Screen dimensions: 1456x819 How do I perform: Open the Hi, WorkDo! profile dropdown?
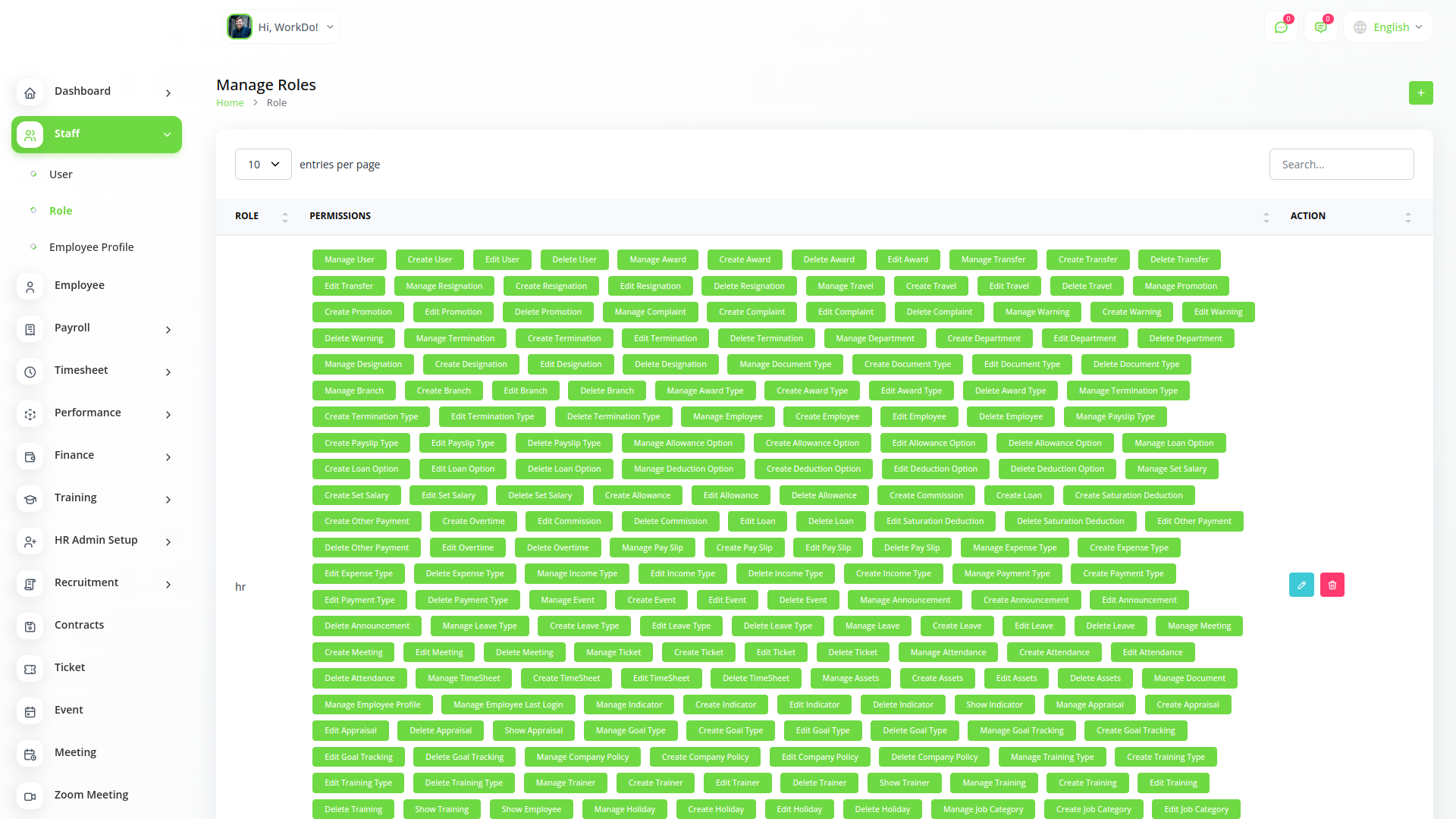pyautogui.click(x=281, y=27)
